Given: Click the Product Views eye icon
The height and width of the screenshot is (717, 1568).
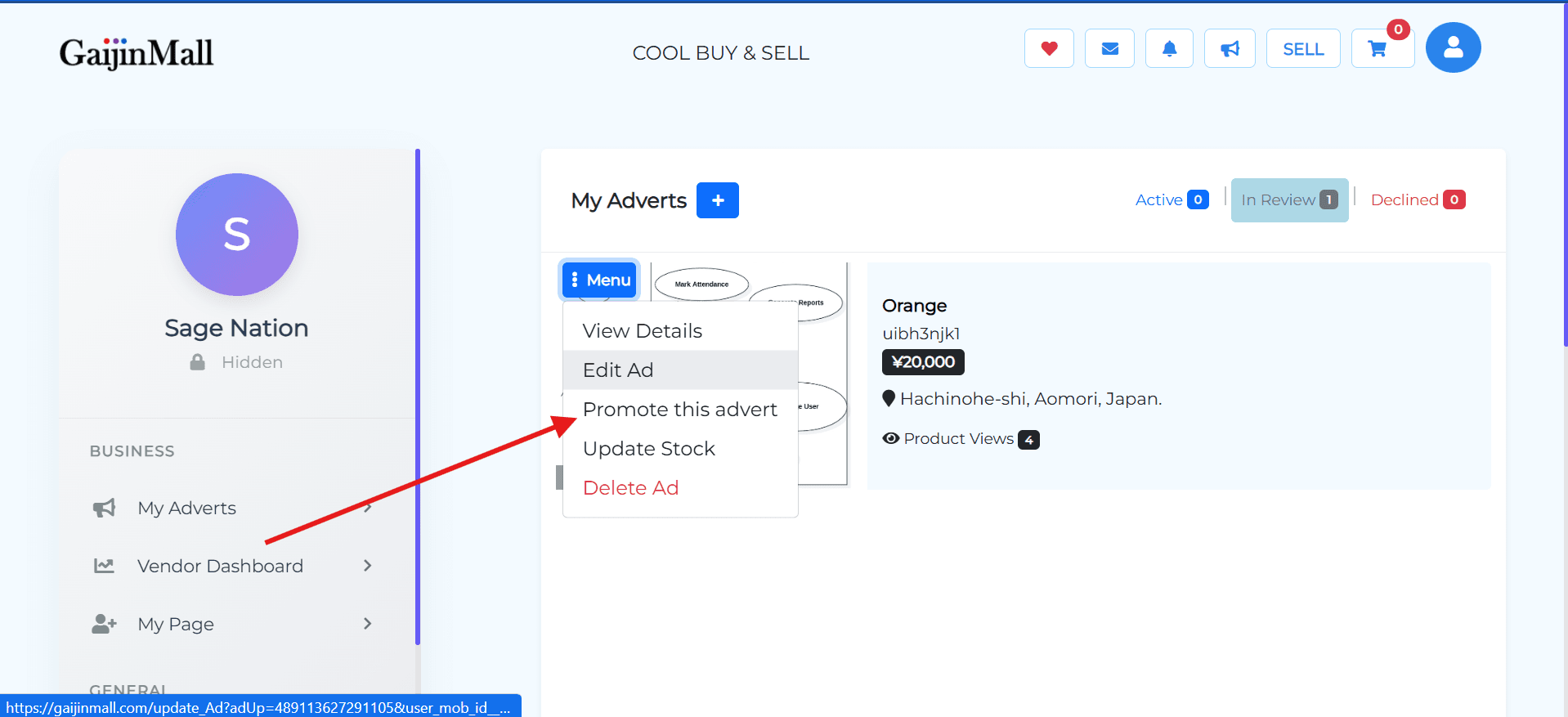Looking at the screenshot, I should point(890,439).
